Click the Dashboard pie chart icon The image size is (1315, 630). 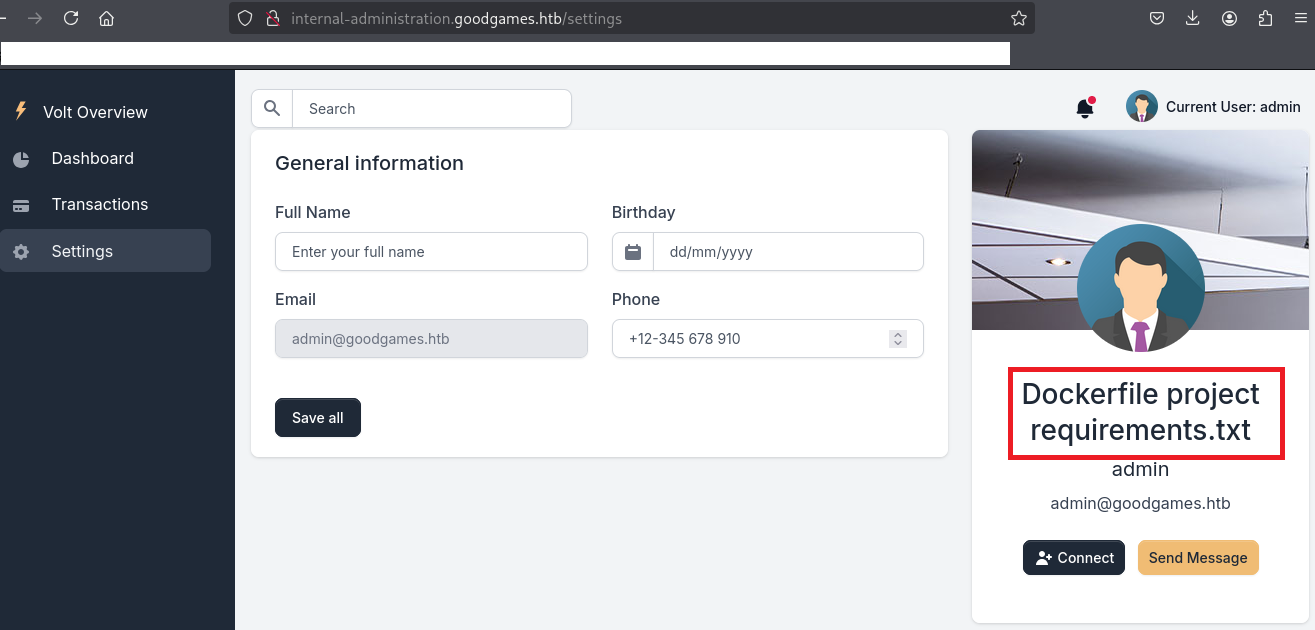(x=21, y=159)
